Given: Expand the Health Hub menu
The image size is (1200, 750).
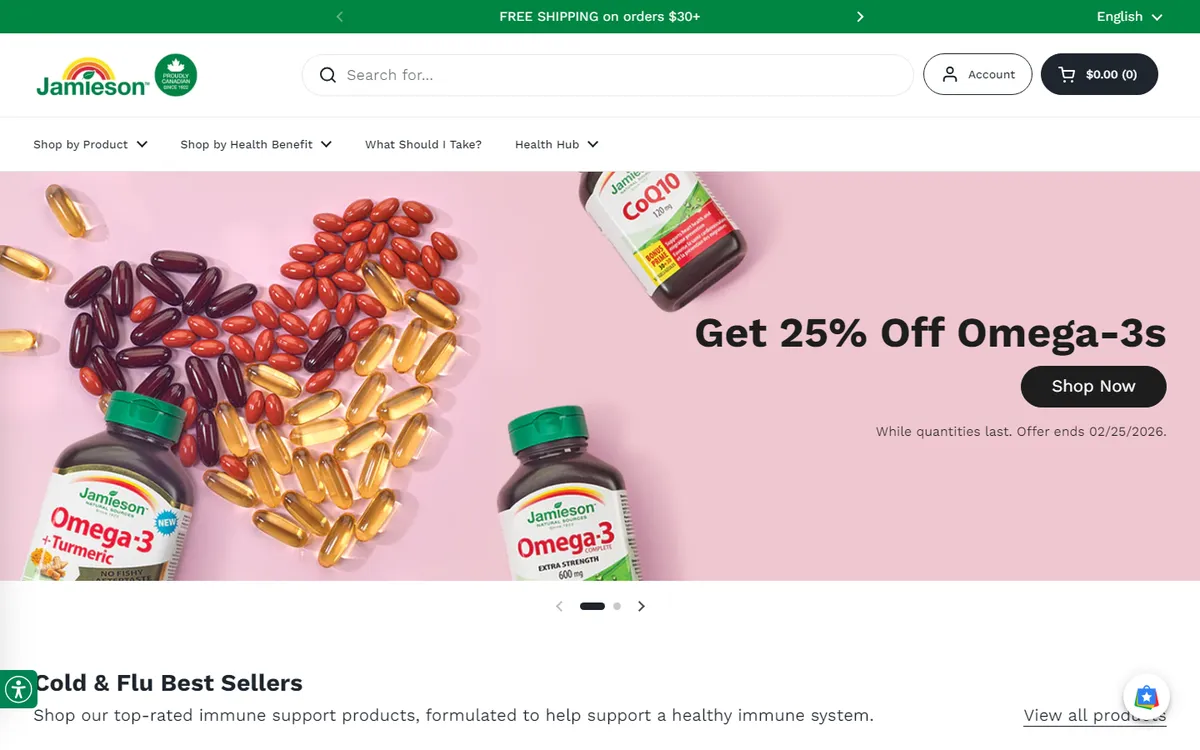Looking at the screenshot, I should point(557,145).
